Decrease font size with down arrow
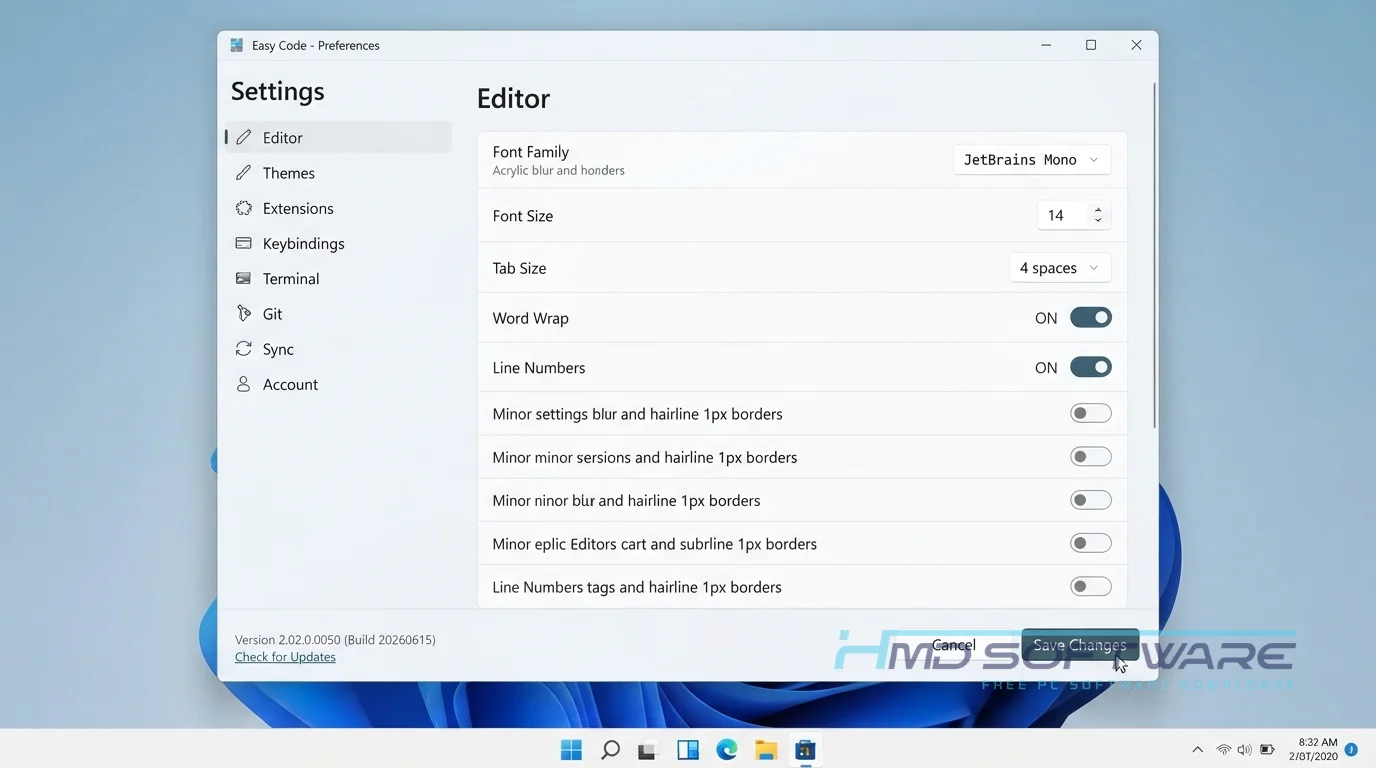Screen dimensions: 1376x768 [x=1098, y=220]
